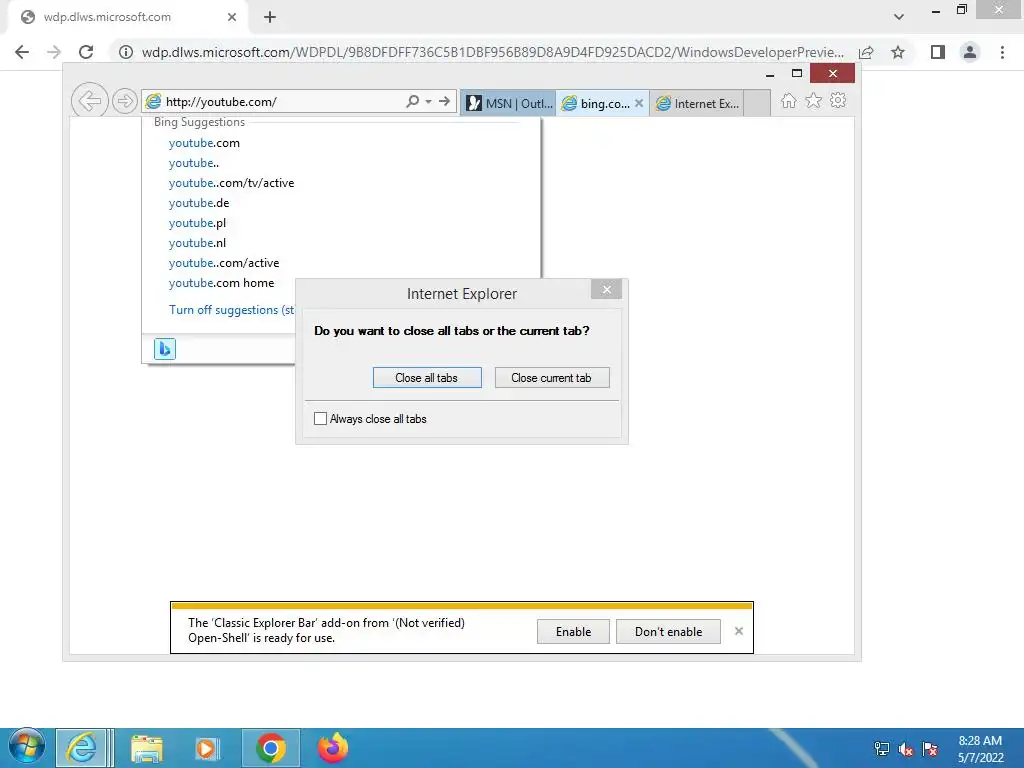Click Don't enable button
This screenshot has height=768, width=1024.
pos(668,632)
